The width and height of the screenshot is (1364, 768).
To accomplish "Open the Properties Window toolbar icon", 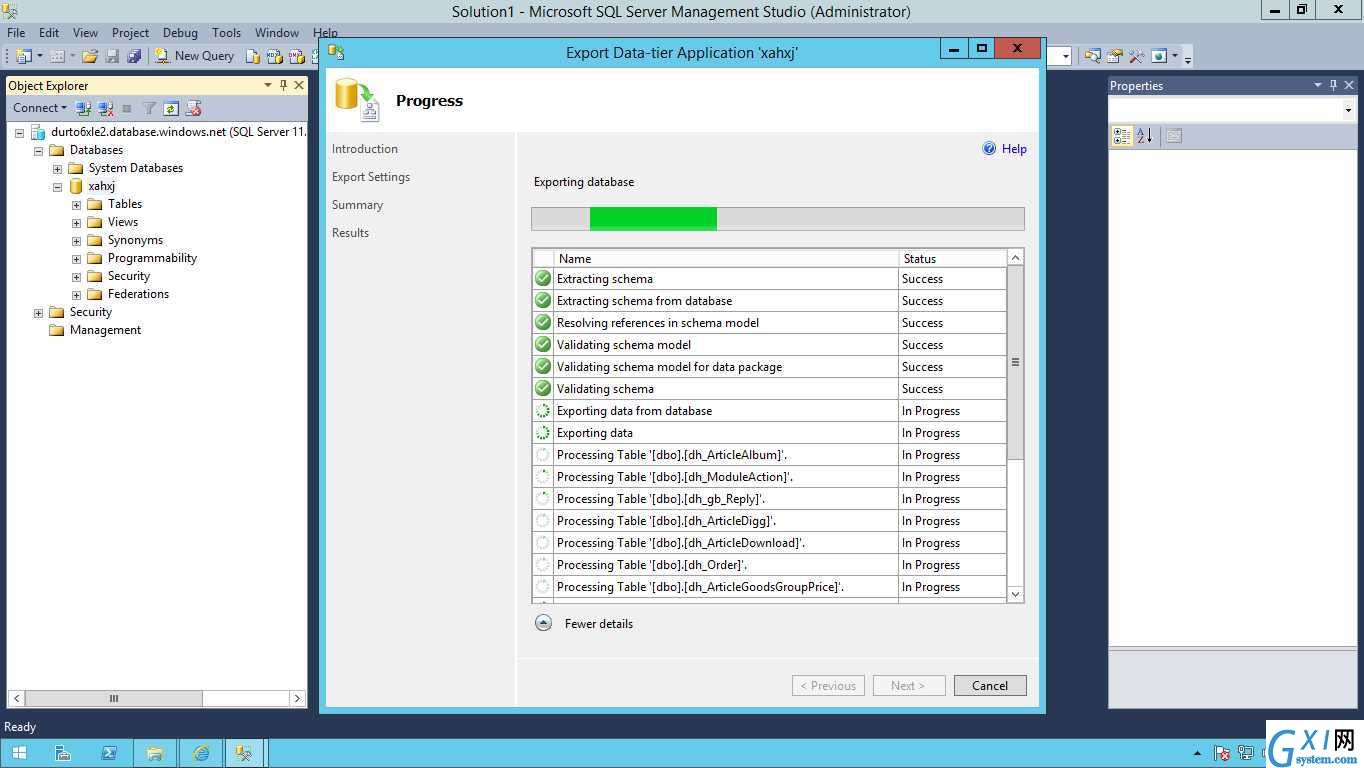I will pos(1115,56).
